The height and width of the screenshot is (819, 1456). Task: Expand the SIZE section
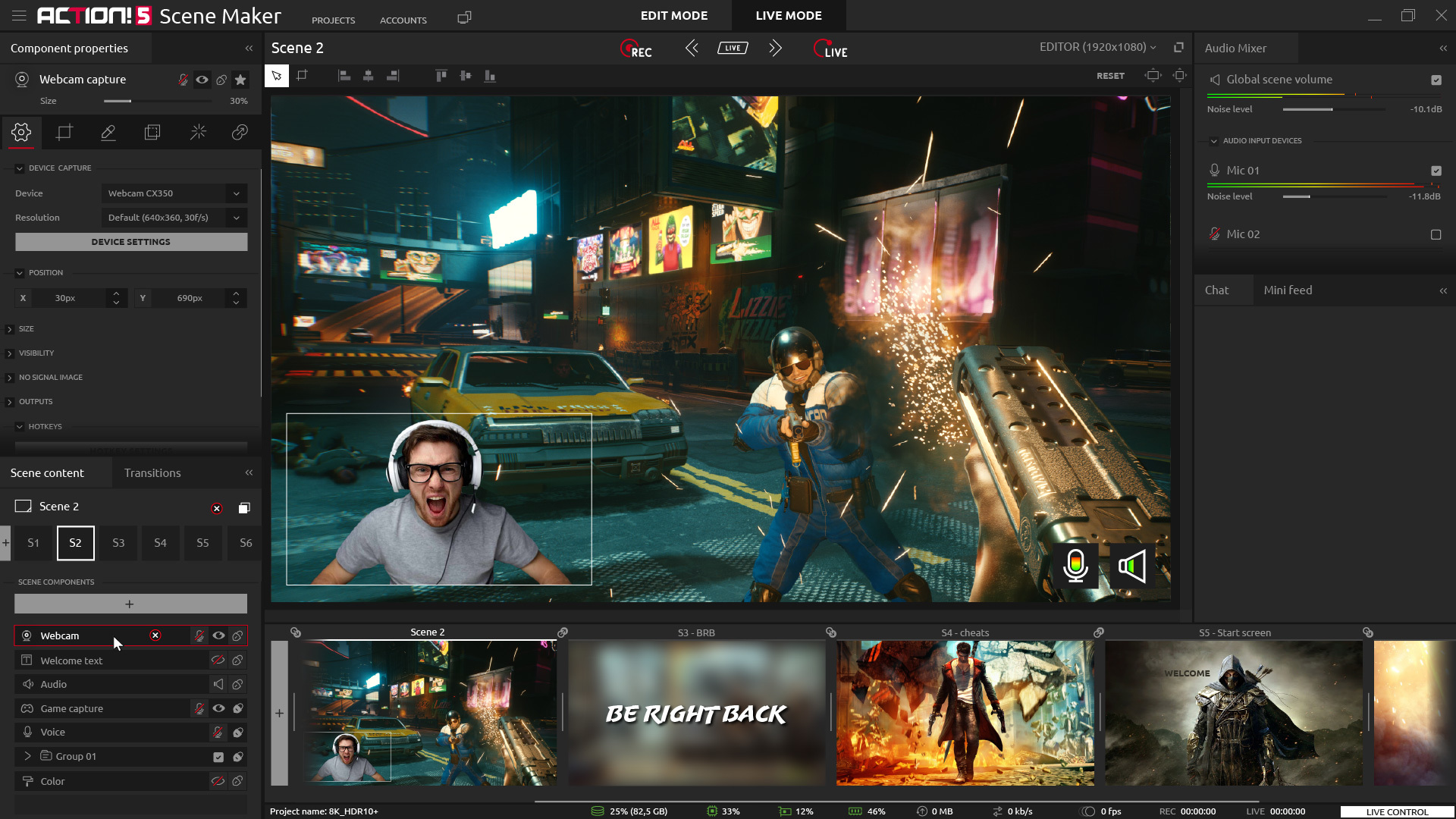[10, 329]
